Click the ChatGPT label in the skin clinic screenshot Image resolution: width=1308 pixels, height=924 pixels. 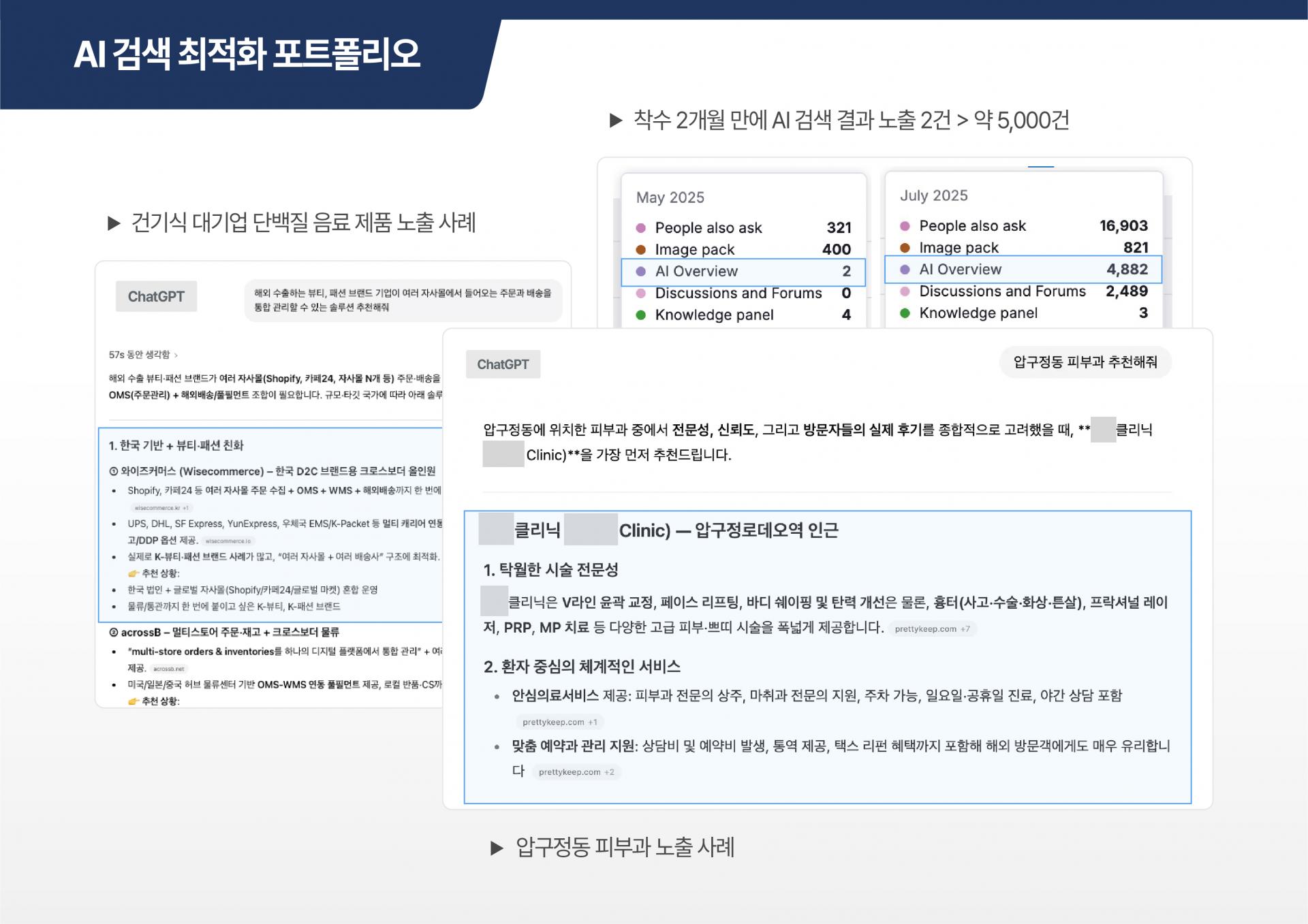click(503, 364)
